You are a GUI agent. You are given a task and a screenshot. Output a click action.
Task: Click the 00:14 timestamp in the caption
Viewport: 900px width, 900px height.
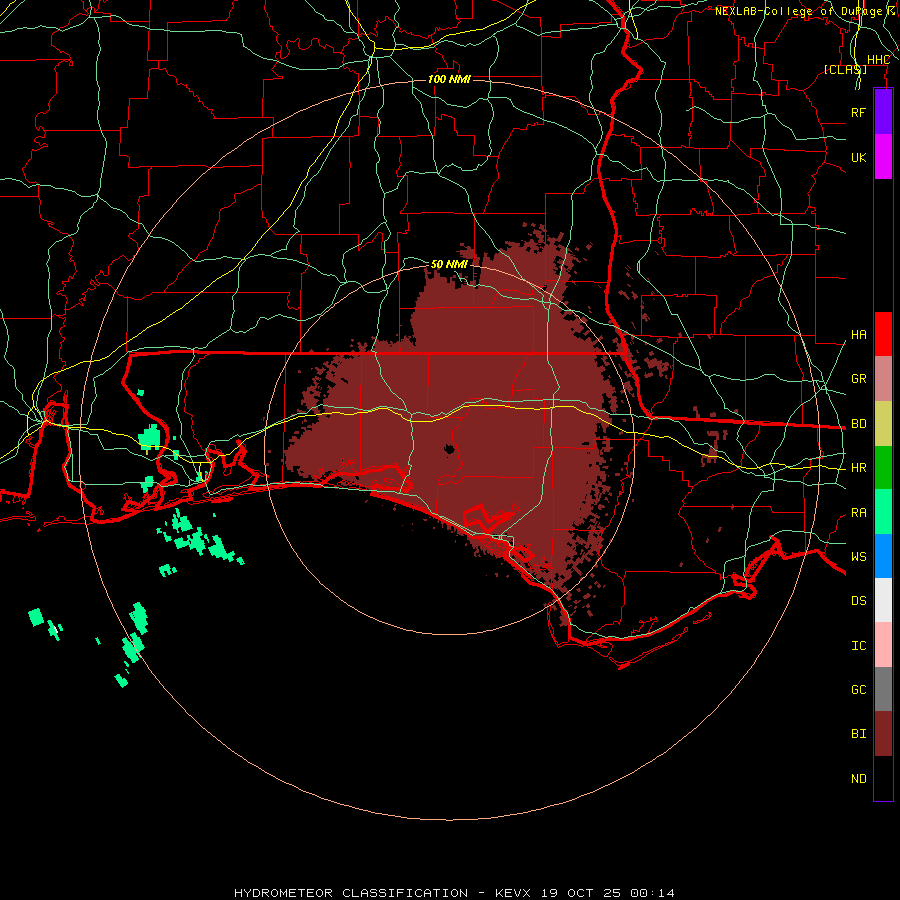tap(652, 893)
